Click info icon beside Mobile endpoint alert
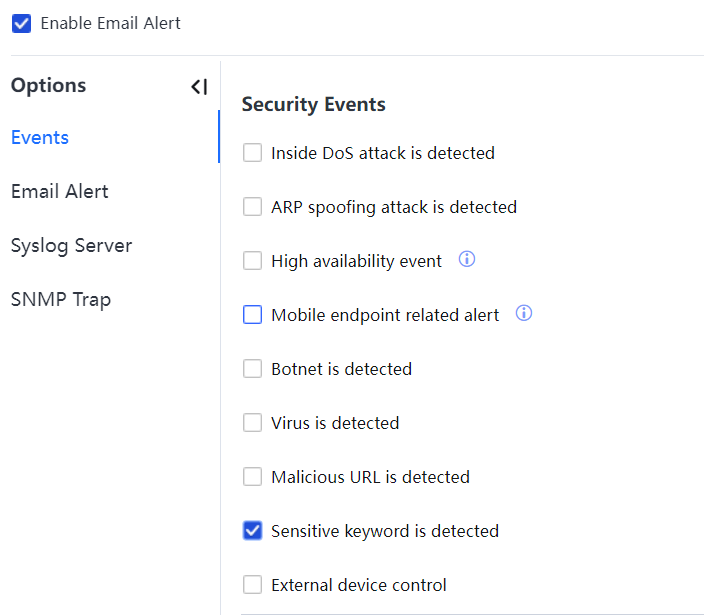 tap(524, 314)
